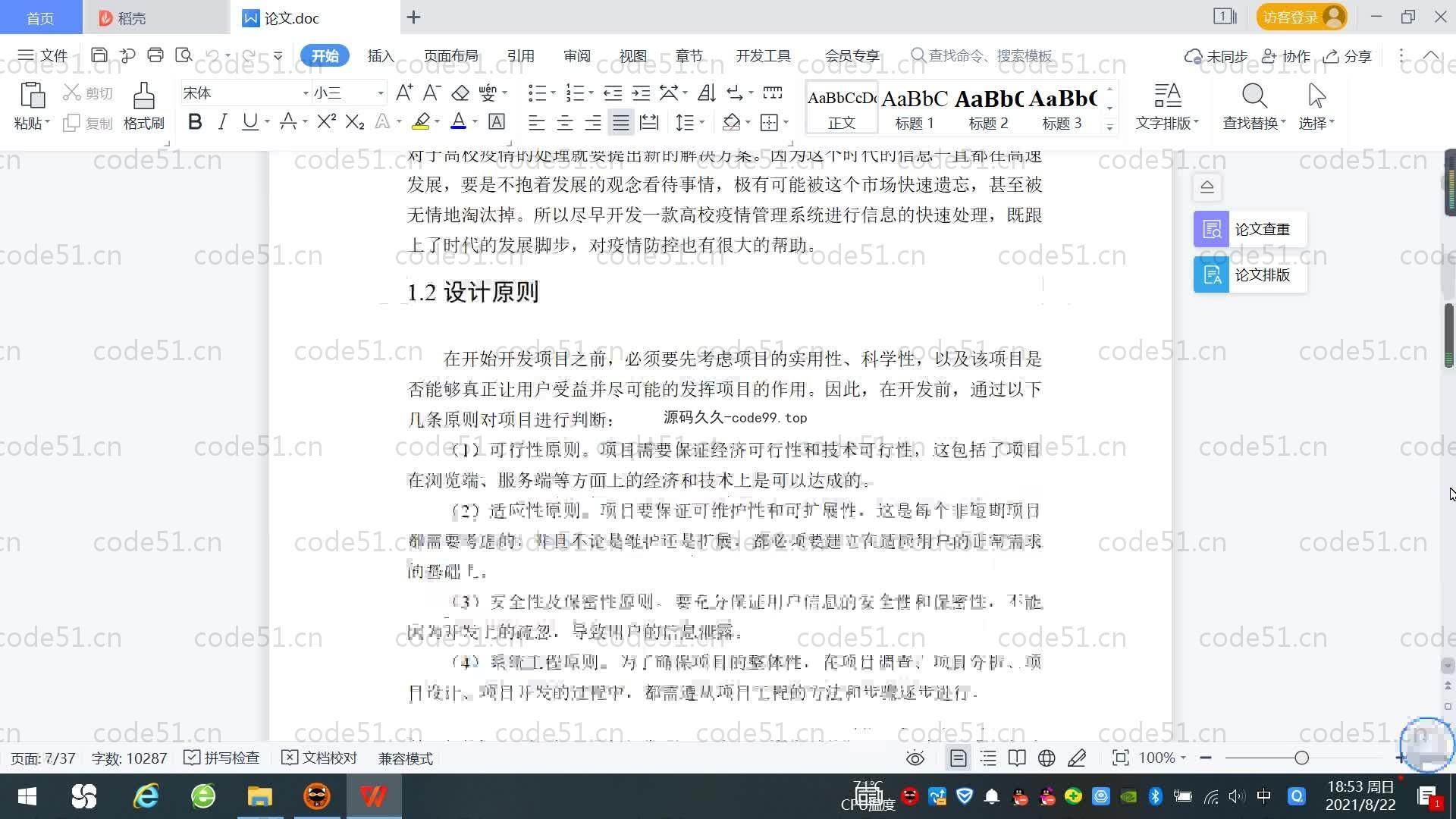Click the 分享 share button
This screenshot has width=1456, height=819.
pos(1348,56)
